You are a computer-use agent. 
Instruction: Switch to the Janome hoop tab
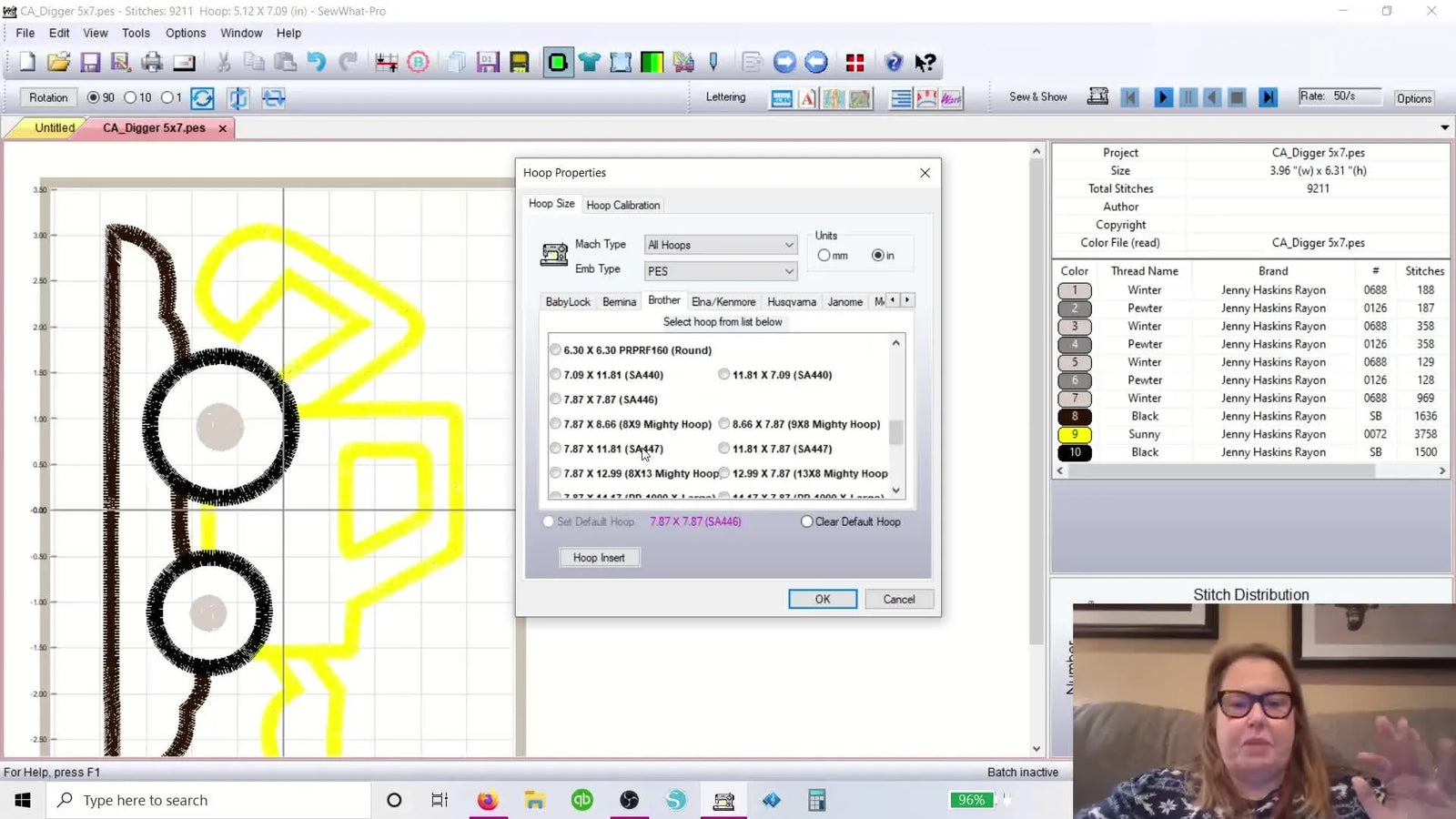(x=844, y=302)
